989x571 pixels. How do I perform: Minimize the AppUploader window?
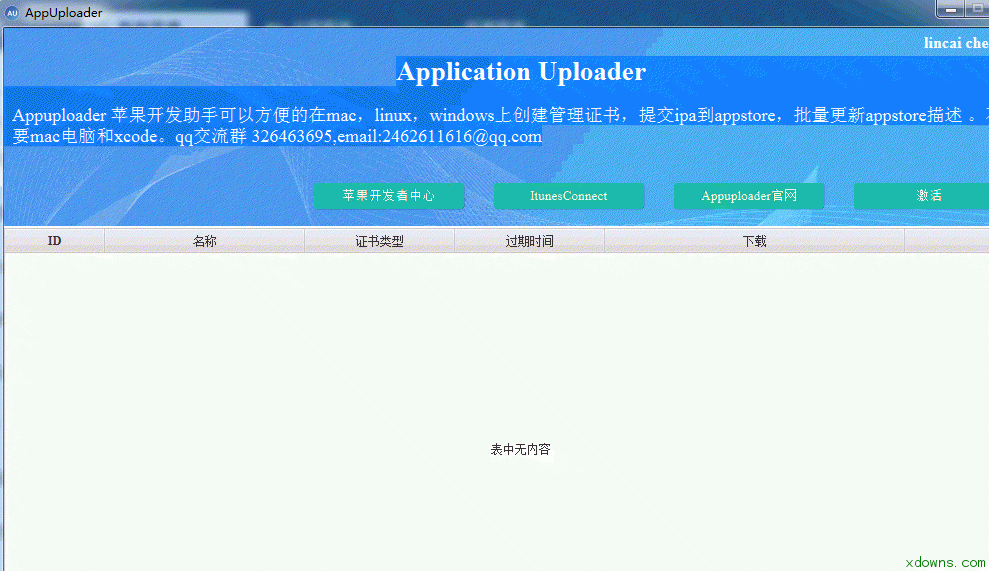coord(951,9)
